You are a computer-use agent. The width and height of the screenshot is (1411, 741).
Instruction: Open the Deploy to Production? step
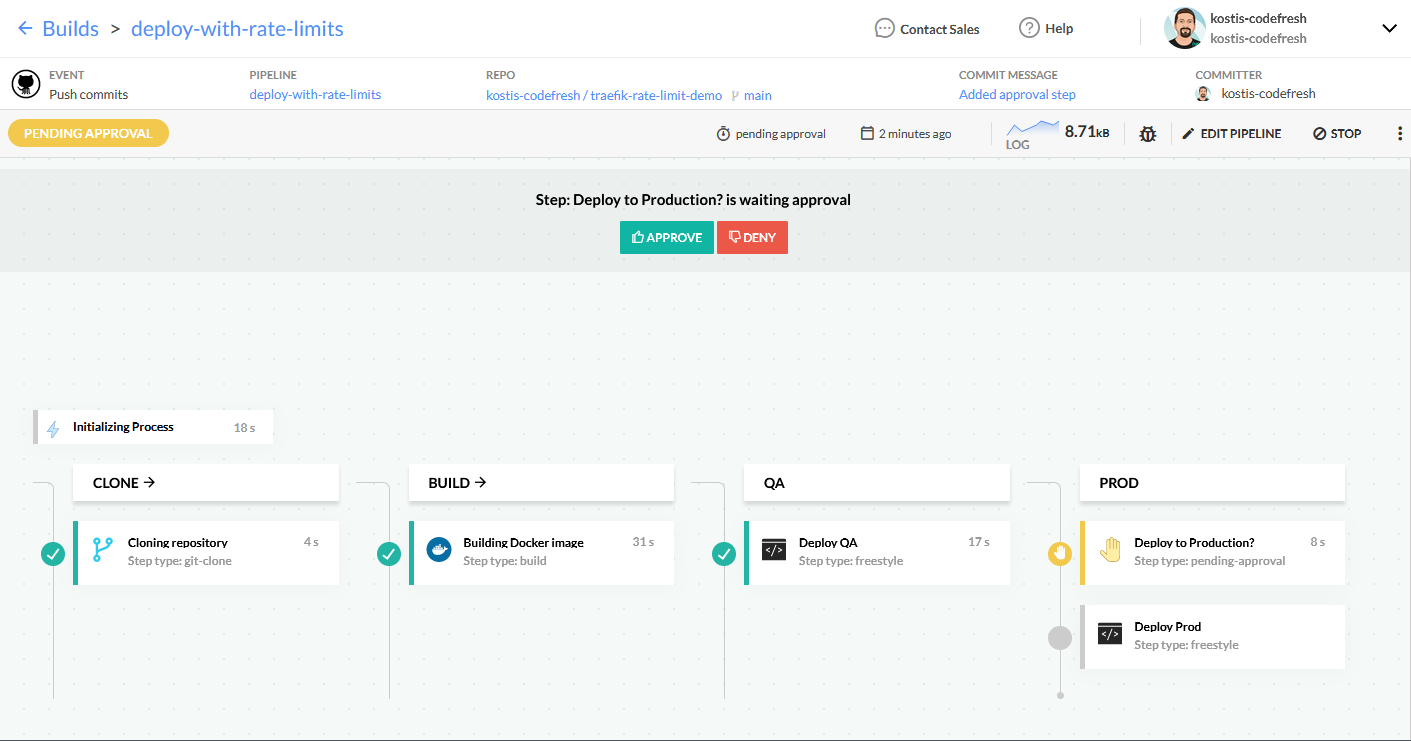click(1212, 552)
